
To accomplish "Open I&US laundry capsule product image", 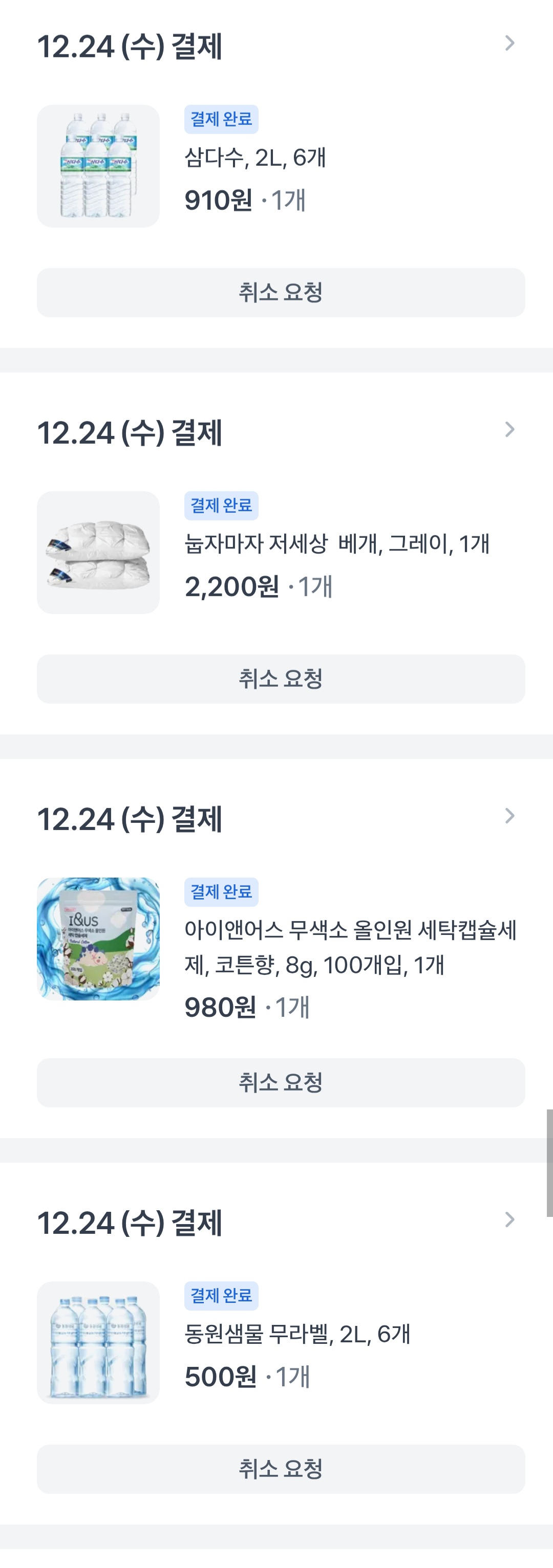I will pos(98,939).
